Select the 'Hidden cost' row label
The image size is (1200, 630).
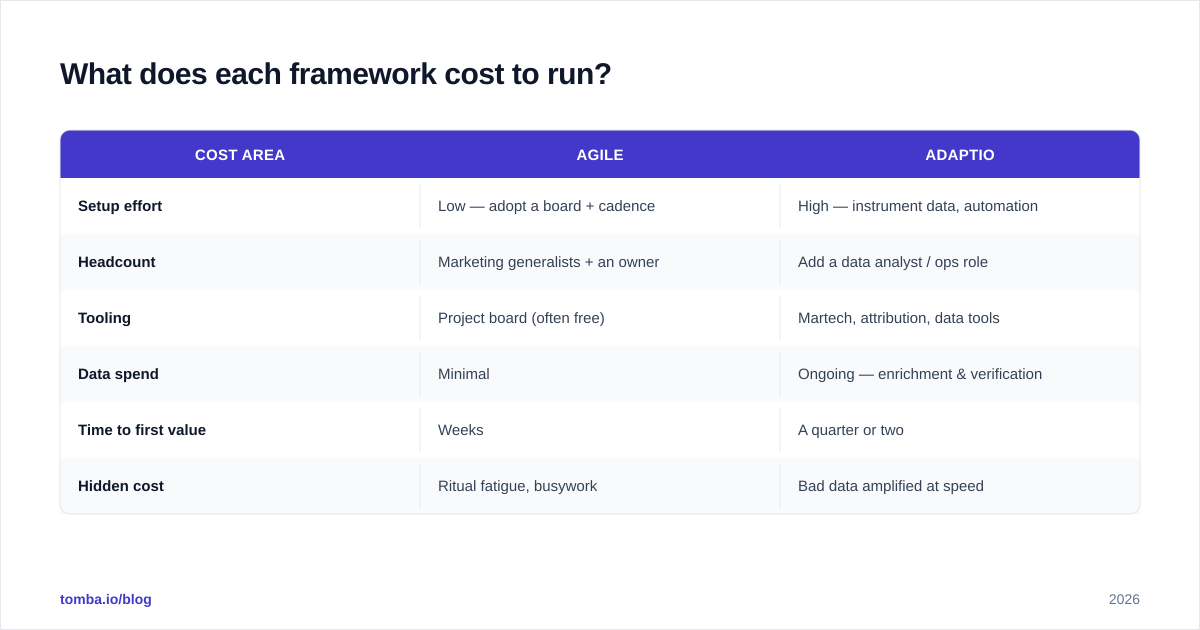121,486
